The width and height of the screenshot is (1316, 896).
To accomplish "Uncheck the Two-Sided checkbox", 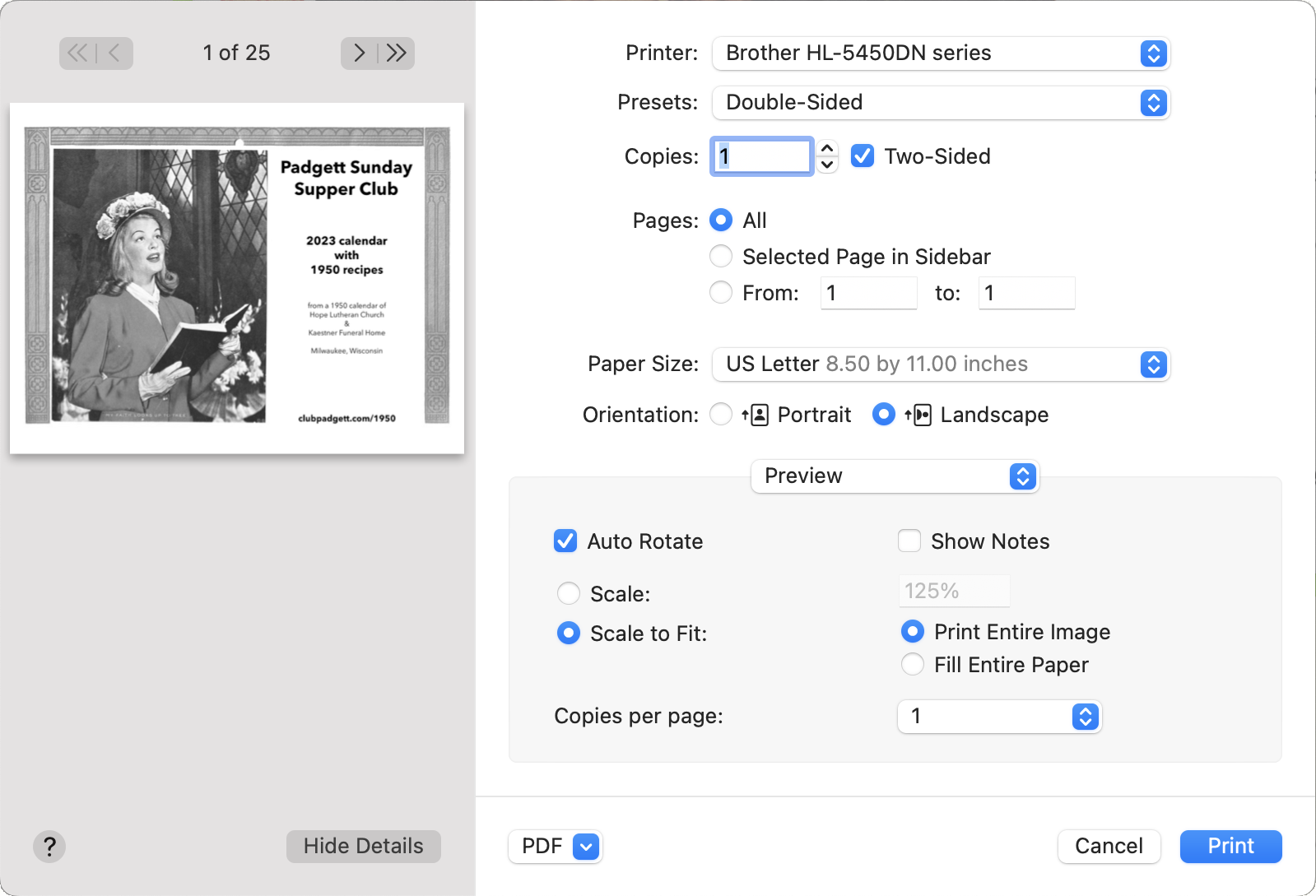I will coord(862,156).
